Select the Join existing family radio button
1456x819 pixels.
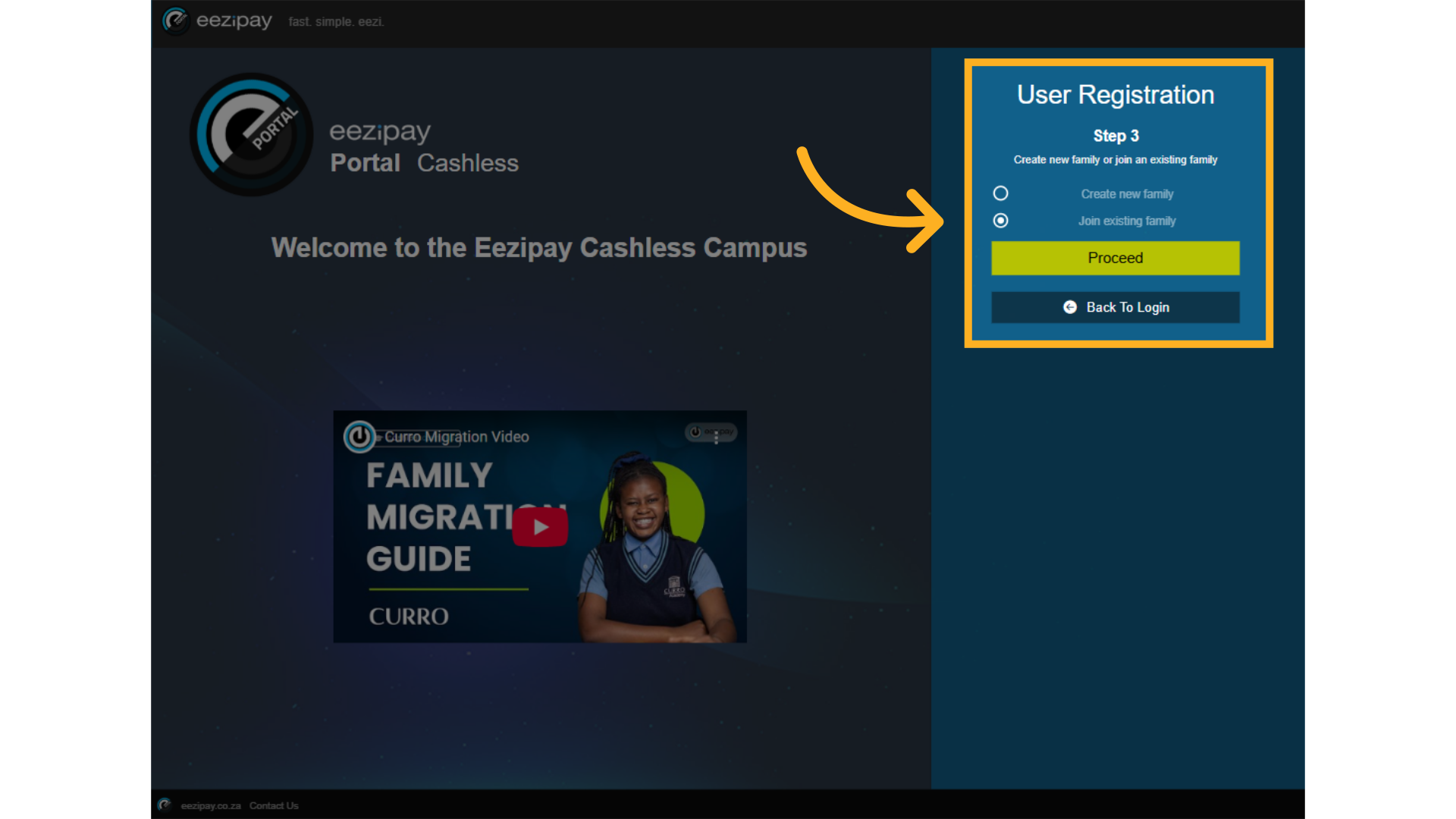click(1001, 221)
